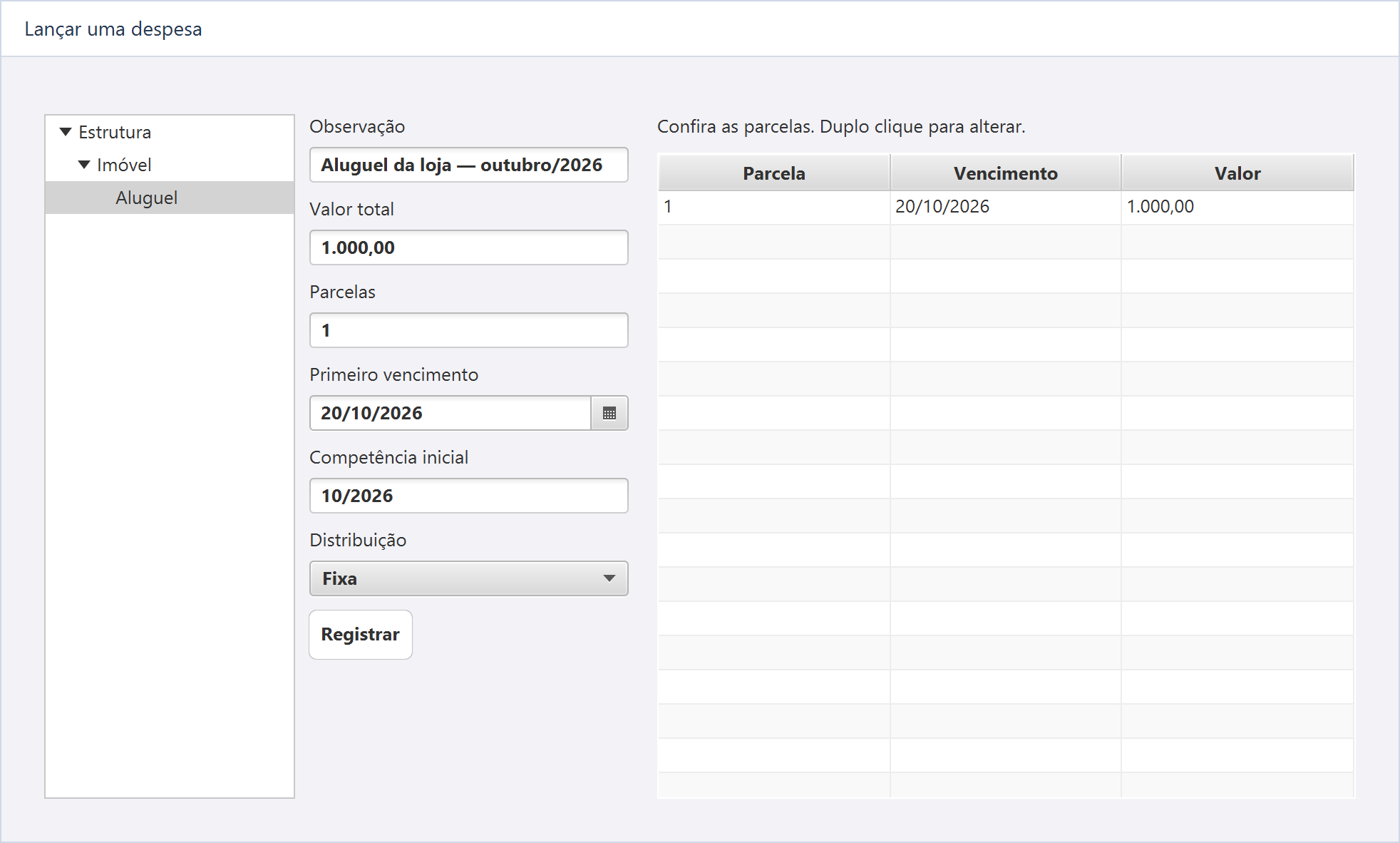
Task: Sort by the Vencimento column header
Action: pos(1006,173)
